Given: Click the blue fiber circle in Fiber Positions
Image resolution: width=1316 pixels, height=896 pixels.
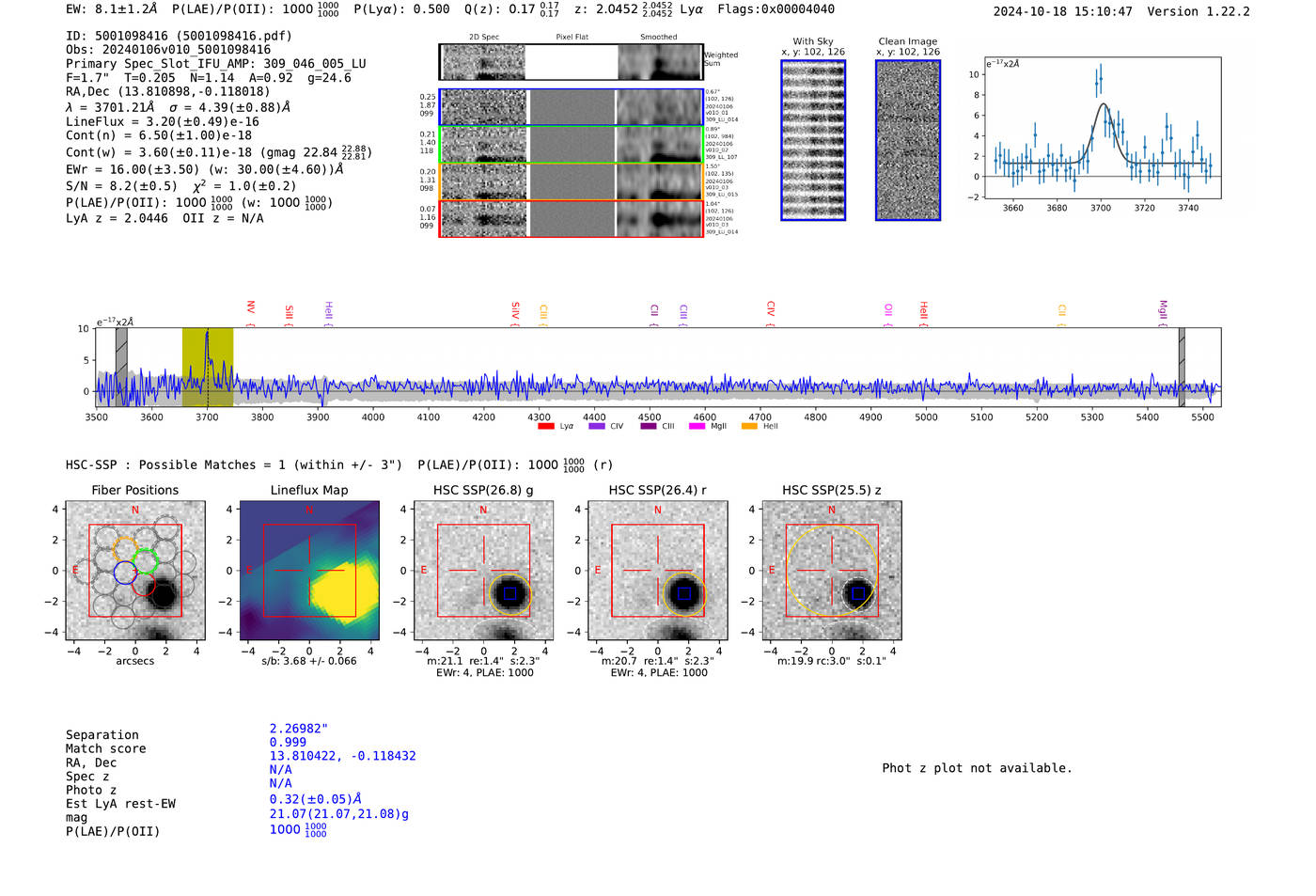Looking at the screenshot, I should (125, 573).
